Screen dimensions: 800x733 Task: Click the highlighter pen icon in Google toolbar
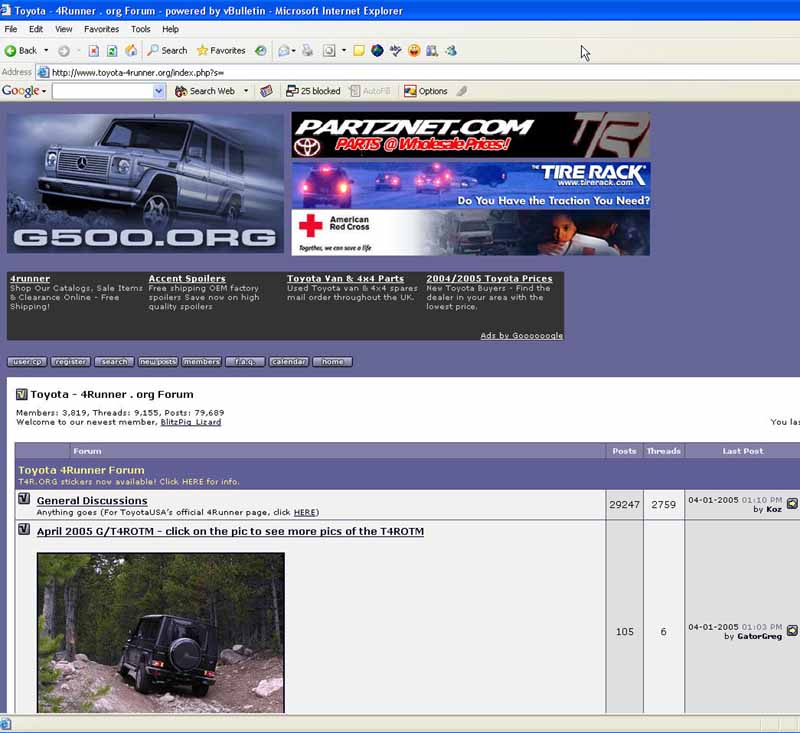click(462, 91)
